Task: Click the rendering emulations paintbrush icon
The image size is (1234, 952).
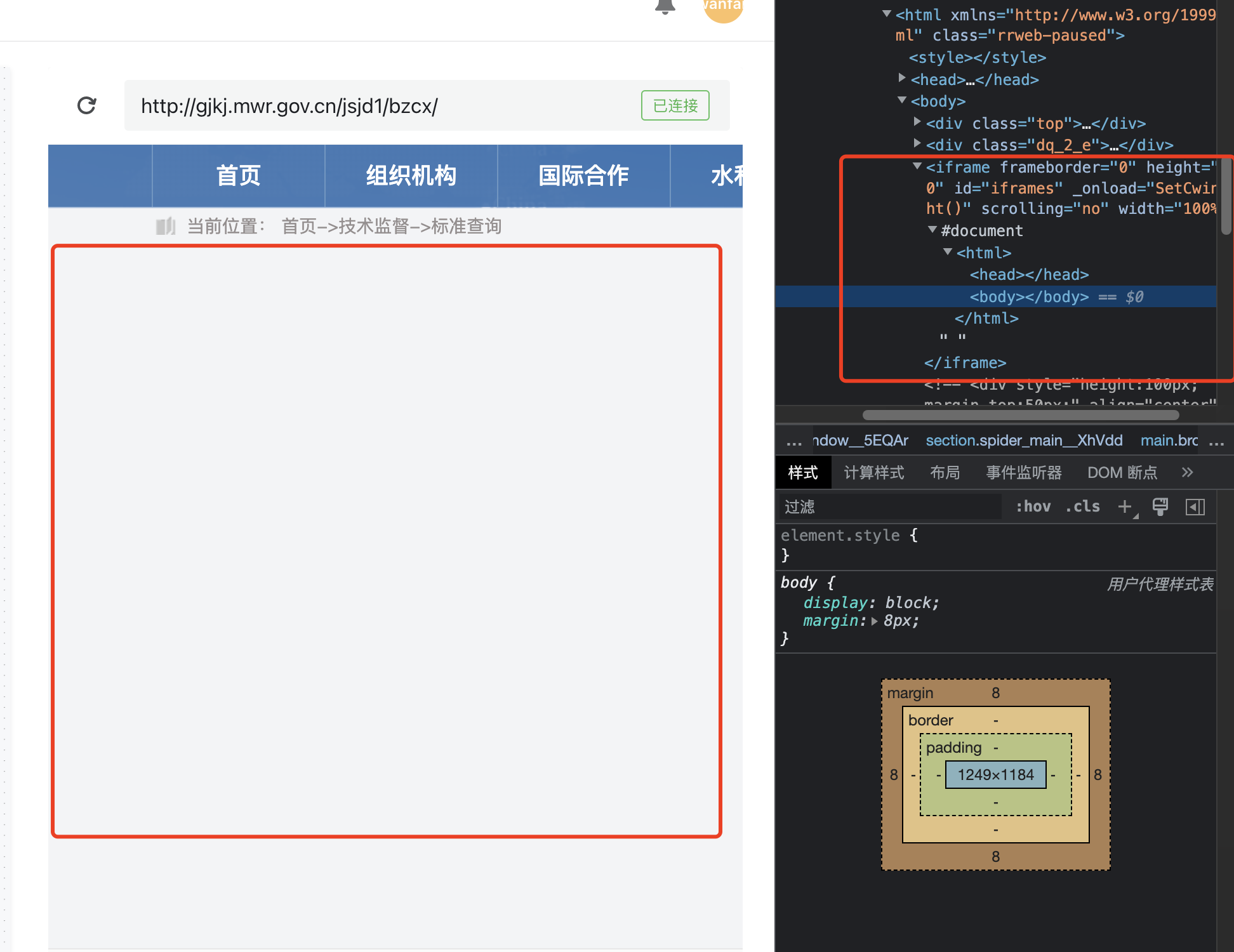Action: click(x=1160, y=506)
